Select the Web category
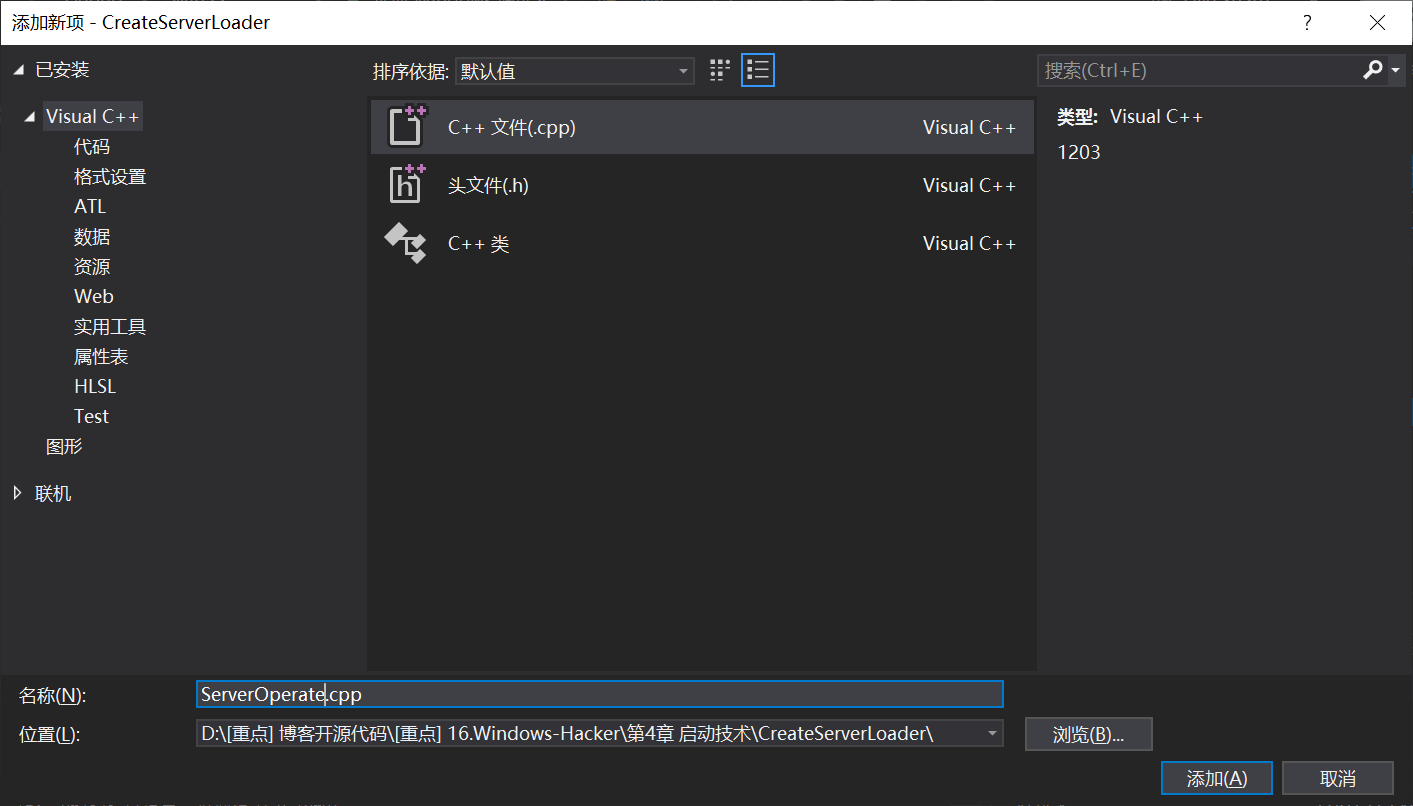The image size is (1413, 806). pyautogui.click(x=94, y=297)
